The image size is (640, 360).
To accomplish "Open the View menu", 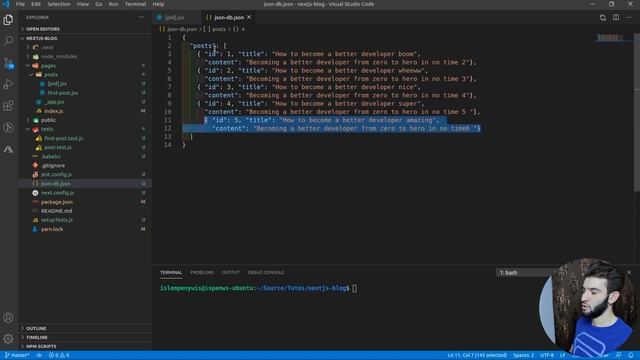I will pyautogui.click(x=82, y=4).
